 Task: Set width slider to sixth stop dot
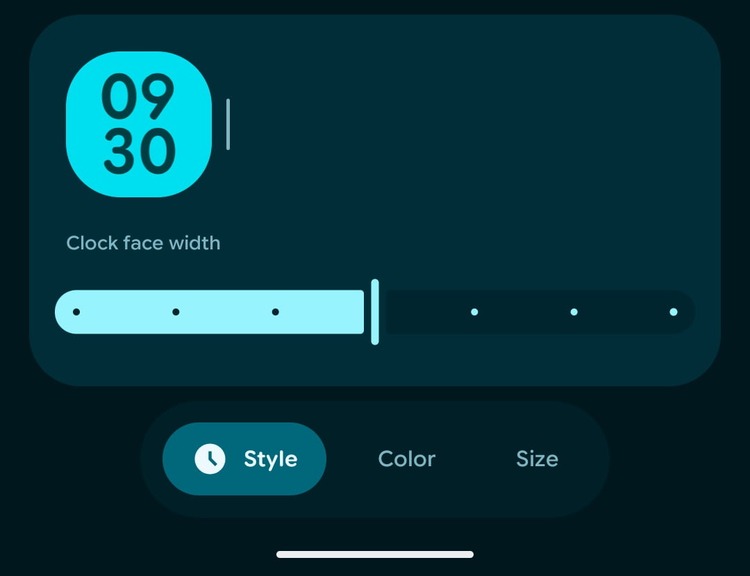tap(574, 312)
